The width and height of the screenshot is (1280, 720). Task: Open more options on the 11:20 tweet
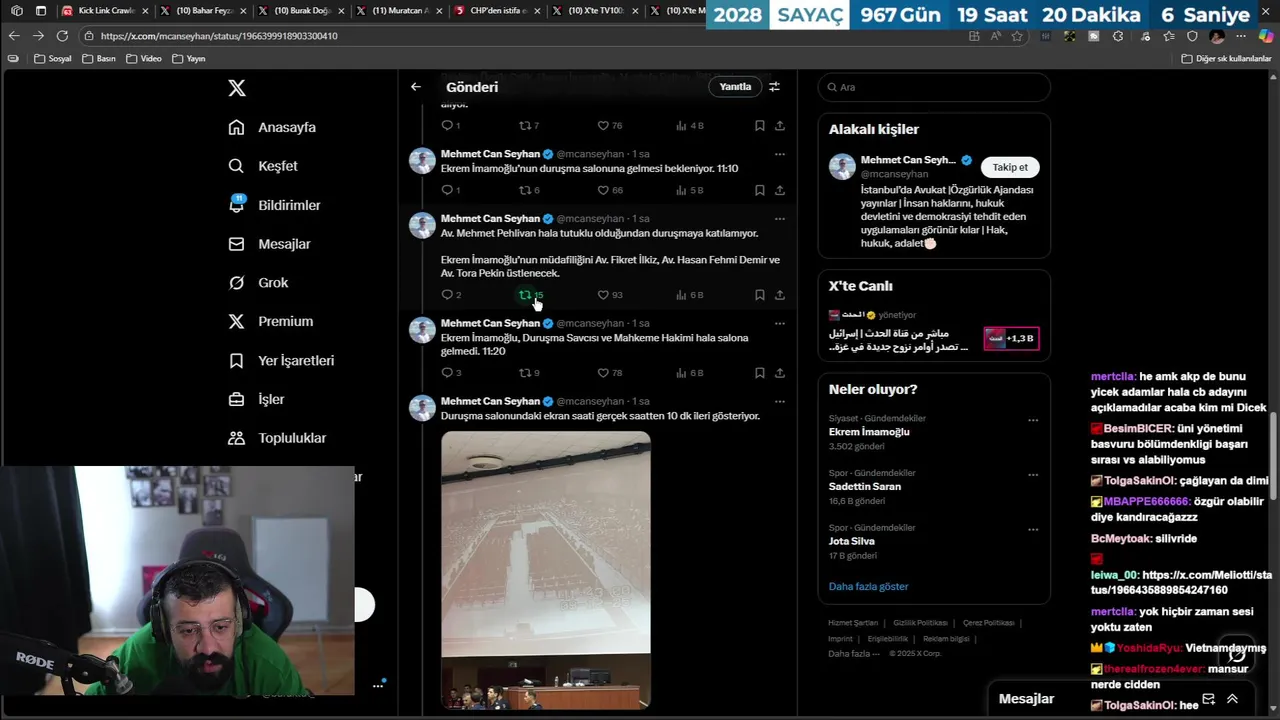780,323
